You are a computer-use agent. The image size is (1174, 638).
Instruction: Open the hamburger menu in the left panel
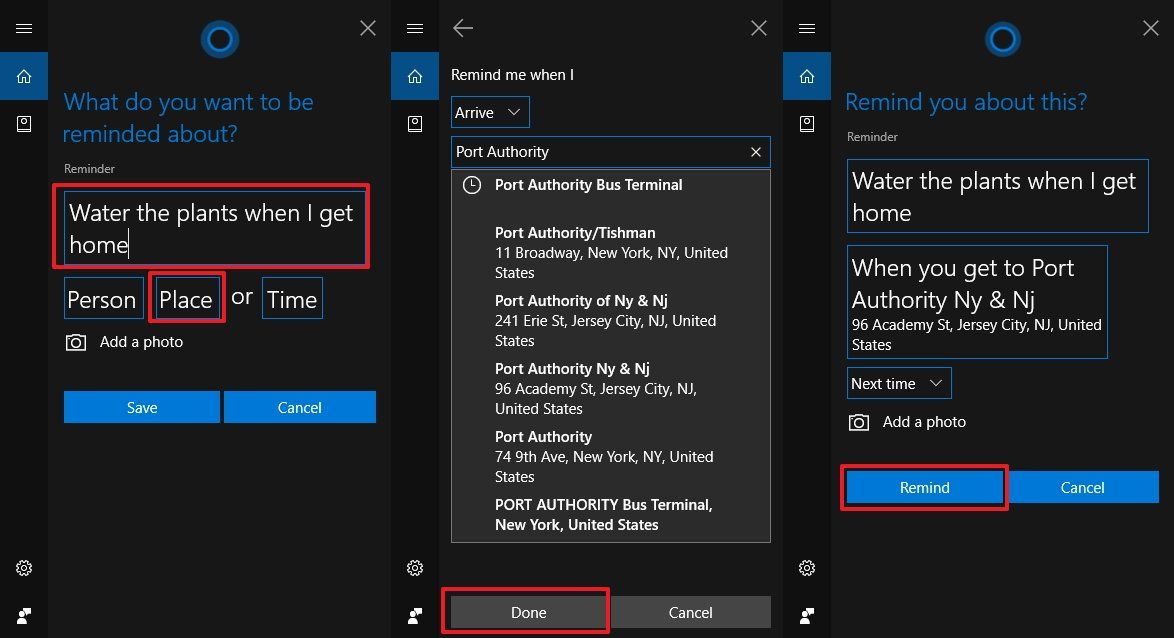[x=24, y=27]
